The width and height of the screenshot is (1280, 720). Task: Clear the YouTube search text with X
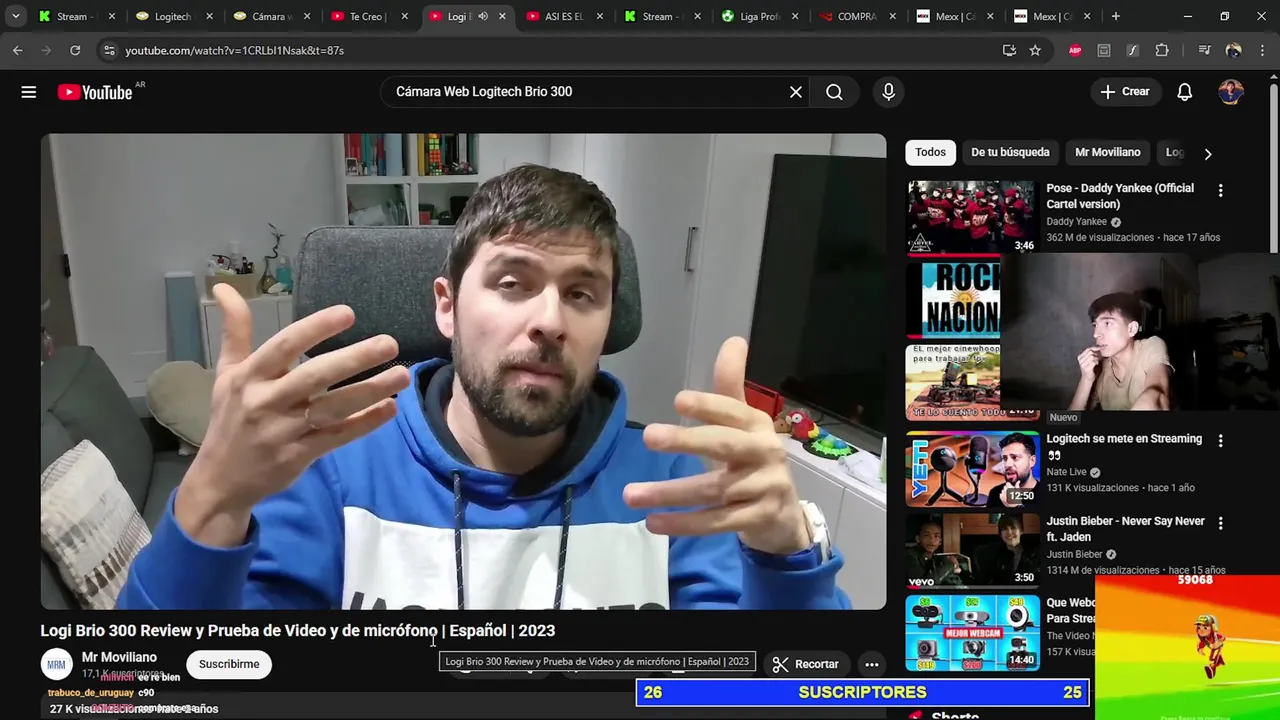pos(796,92)
